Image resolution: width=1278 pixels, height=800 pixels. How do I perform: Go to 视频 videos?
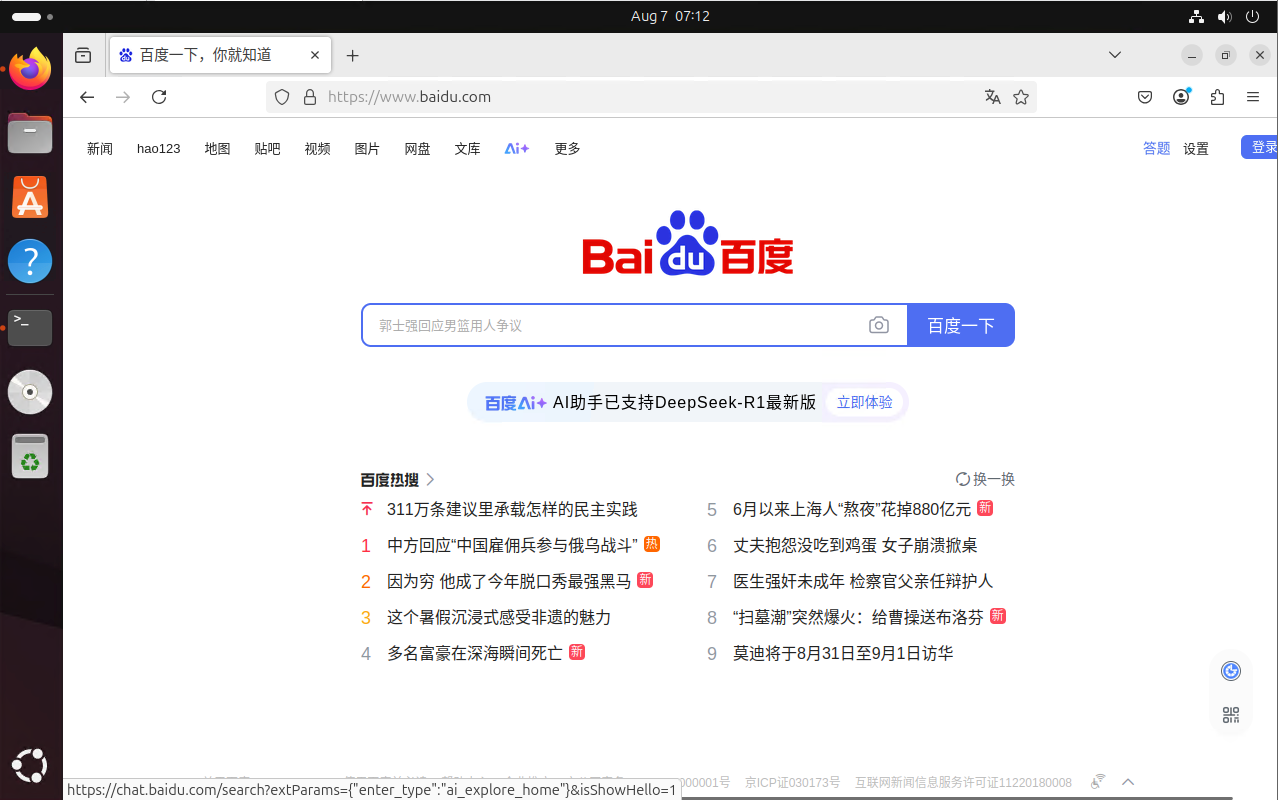click(318, 149)
